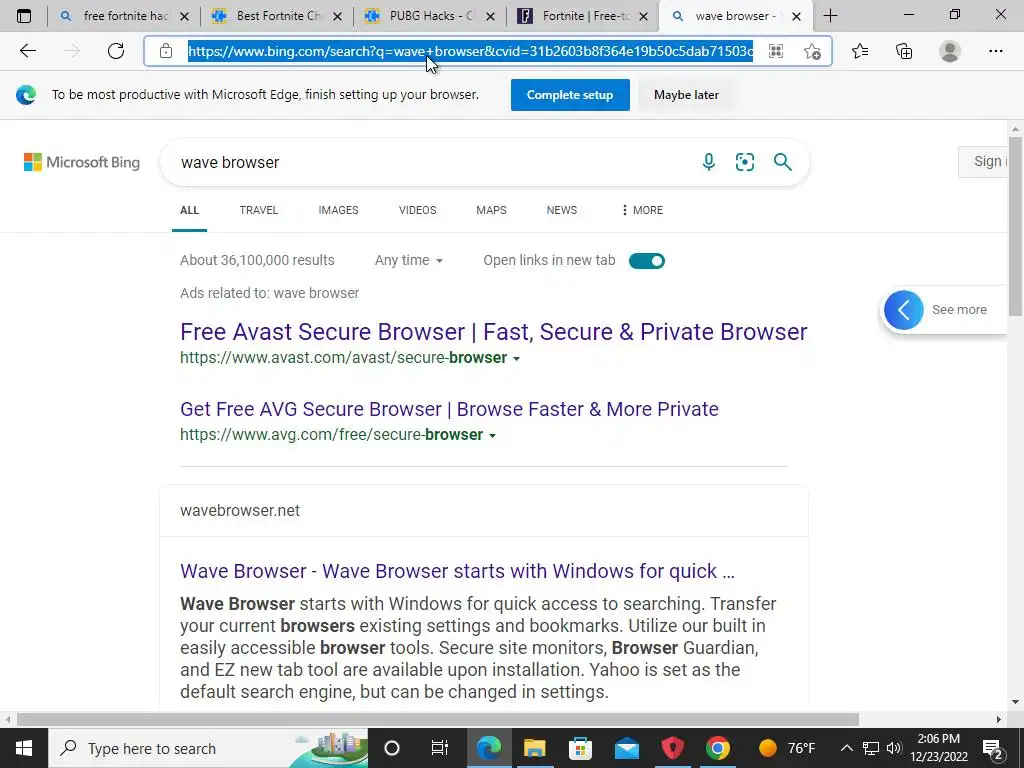The width and height of the screenshot is (1024, 768).
Task: Toggle Open links in new tab
Action: (x=647, y=261)
